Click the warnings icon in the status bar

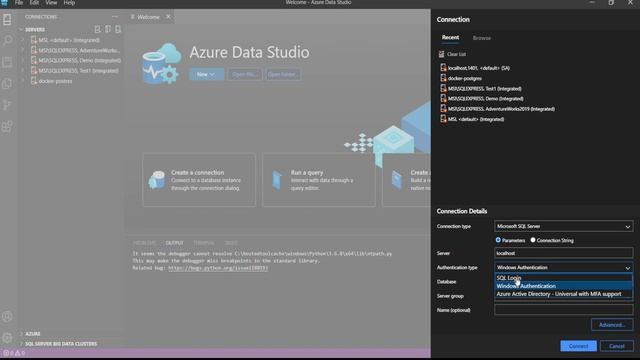(x=18, y=353)
